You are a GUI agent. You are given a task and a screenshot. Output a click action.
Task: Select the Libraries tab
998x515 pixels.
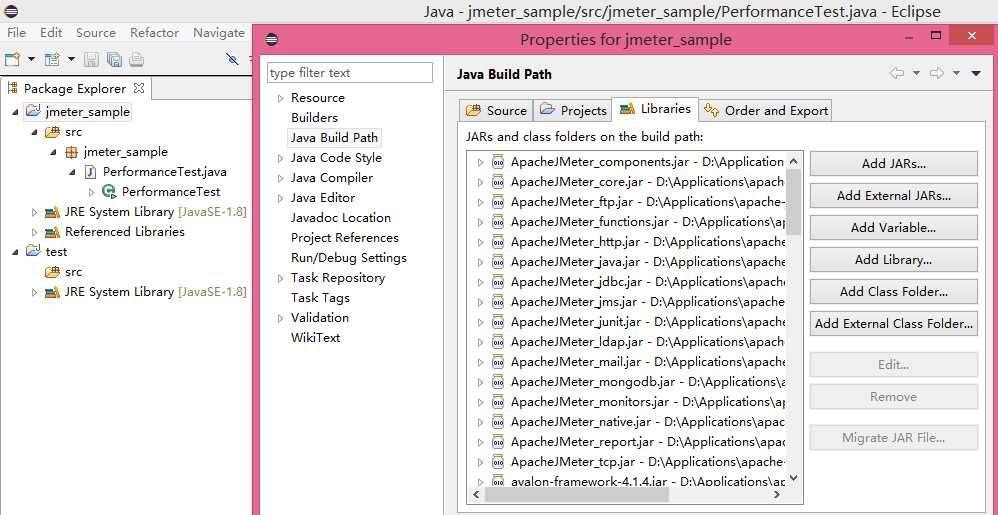coord(655,109)
